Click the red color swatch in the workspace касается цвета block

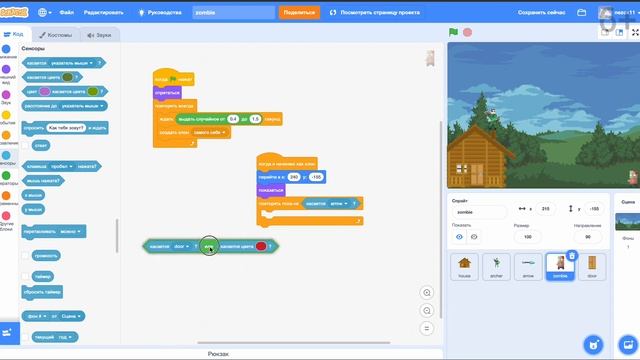pos(261,246)
